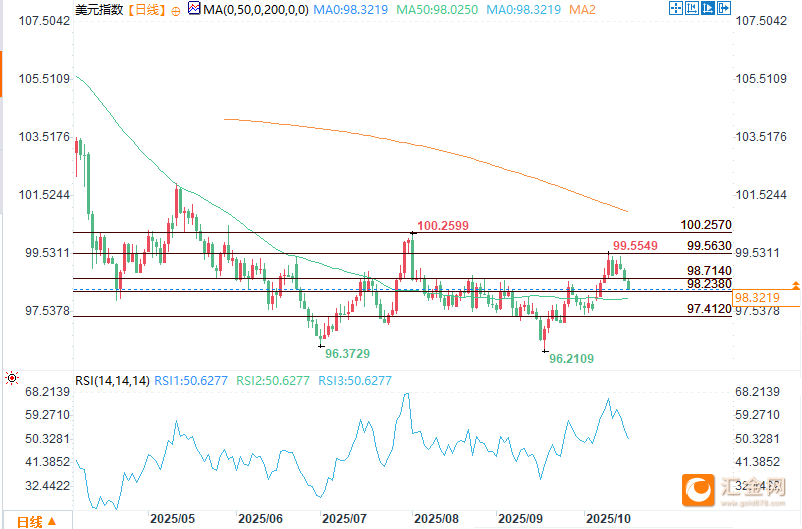
Task: Click the 100.2599 high price marker
Action: click(443, 226)
